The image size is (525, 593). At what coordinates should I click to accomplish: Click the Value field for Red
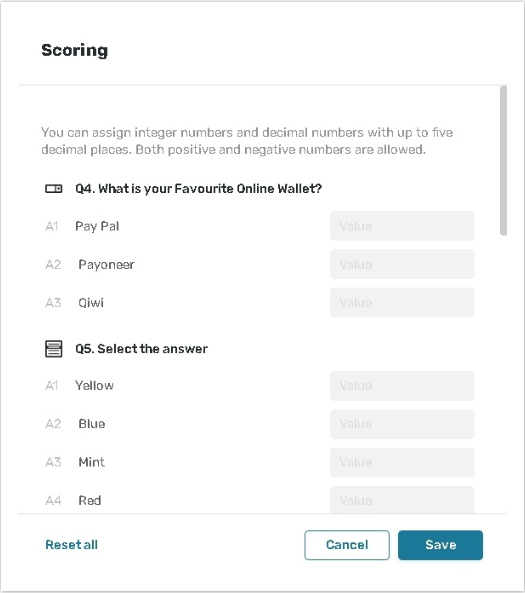tap(402, 500)
